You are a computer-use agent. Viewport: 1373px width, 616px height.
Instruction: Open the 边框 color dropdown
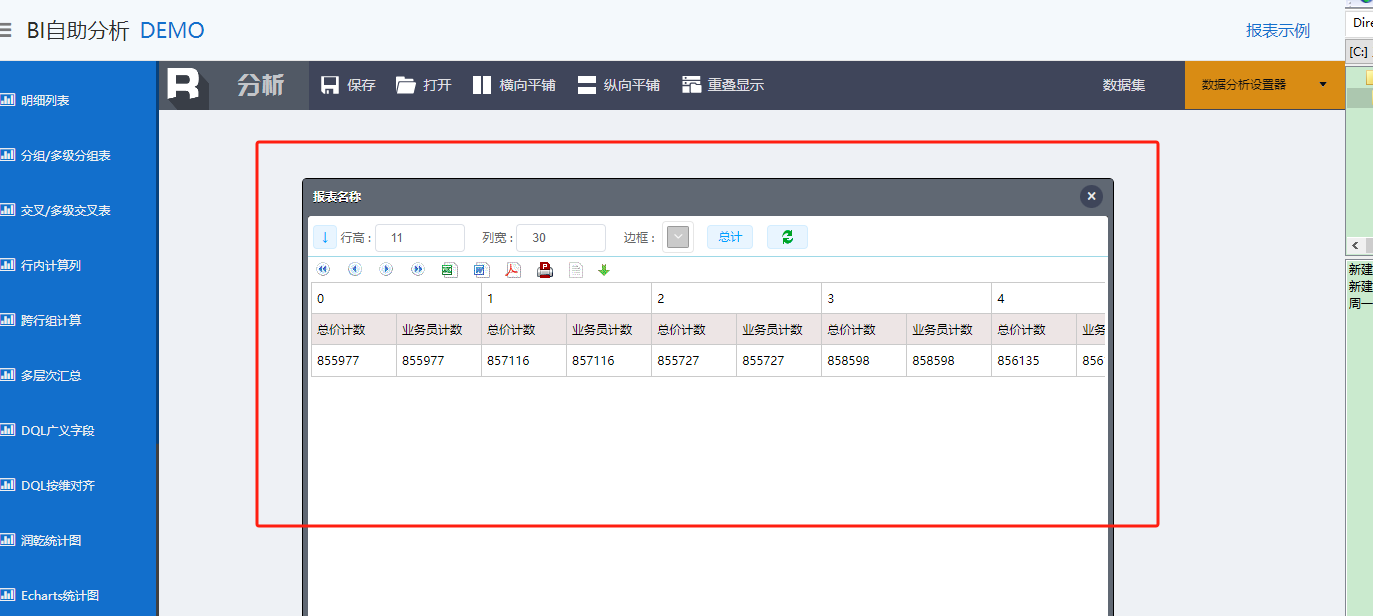click(678, 237)
